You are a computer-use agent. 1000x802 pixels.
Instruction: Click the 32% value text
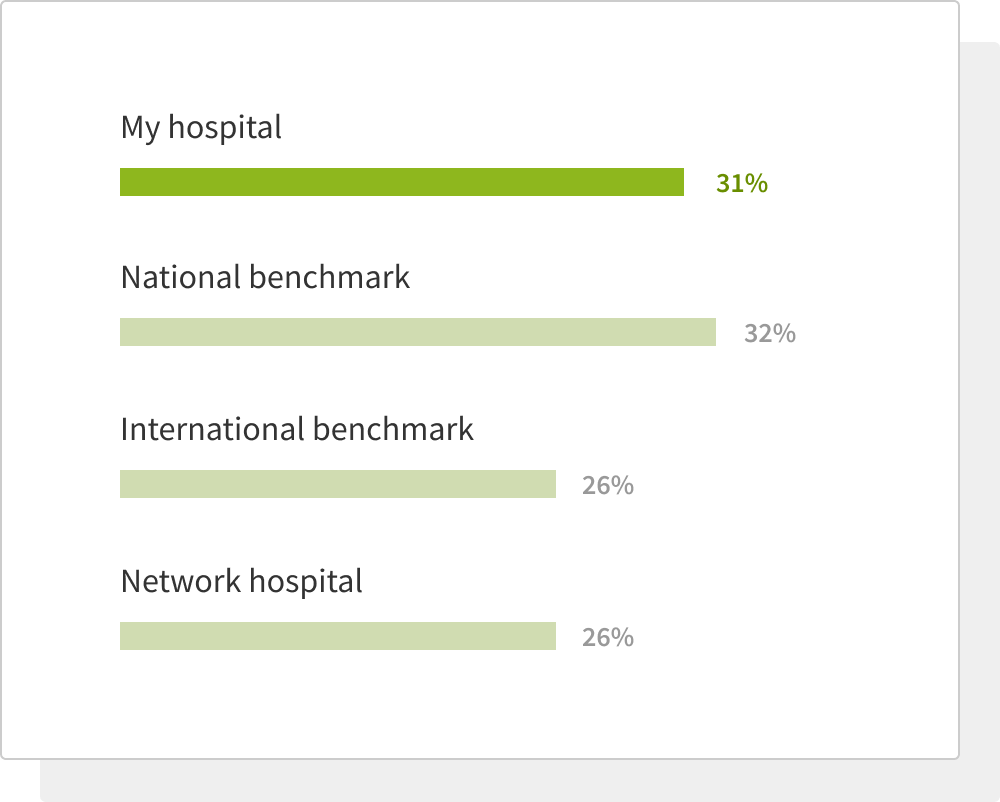click(770, 333)
